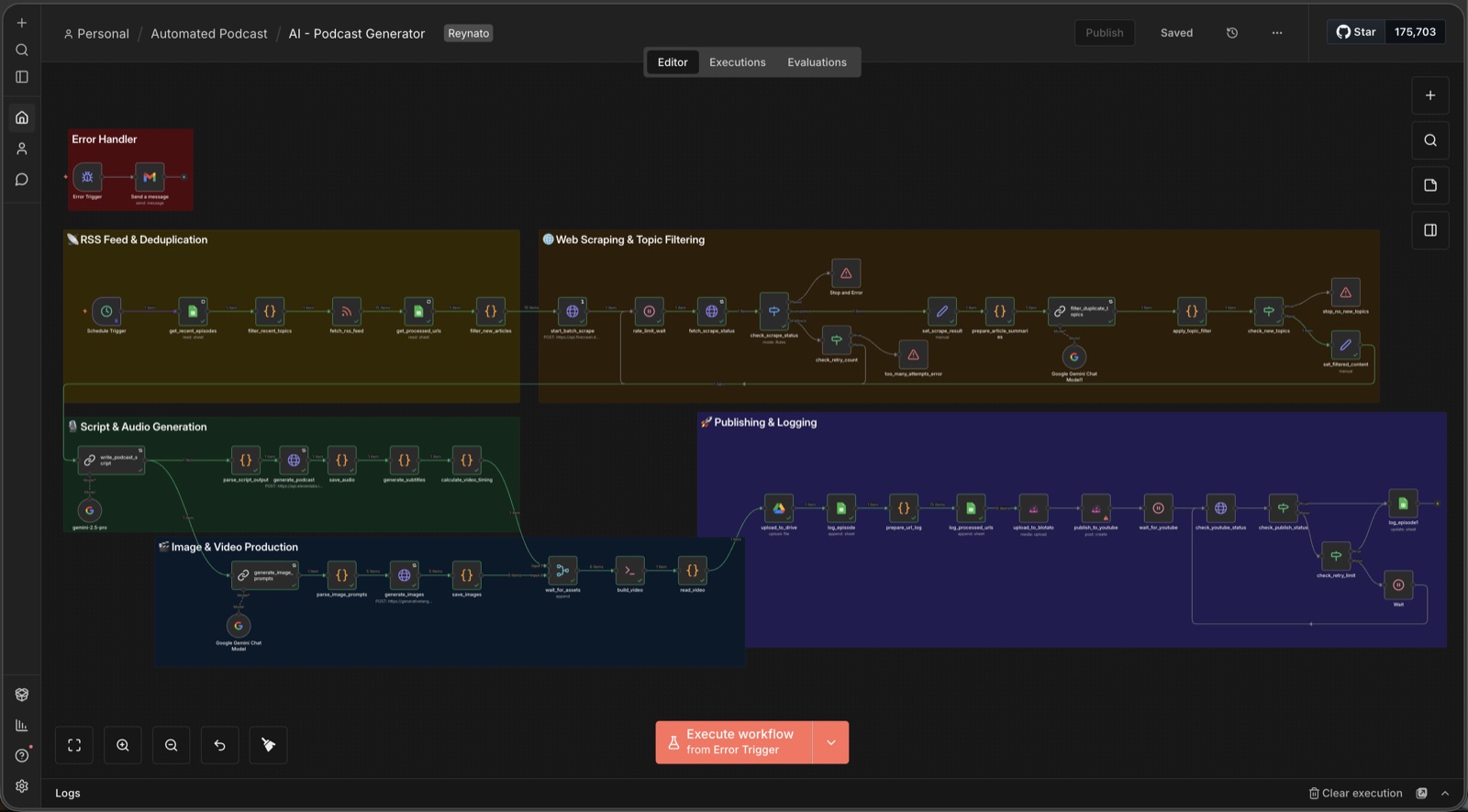Open the too_many_attempts_error node
The image size is (1468, 812).
(x=913, y=354)
